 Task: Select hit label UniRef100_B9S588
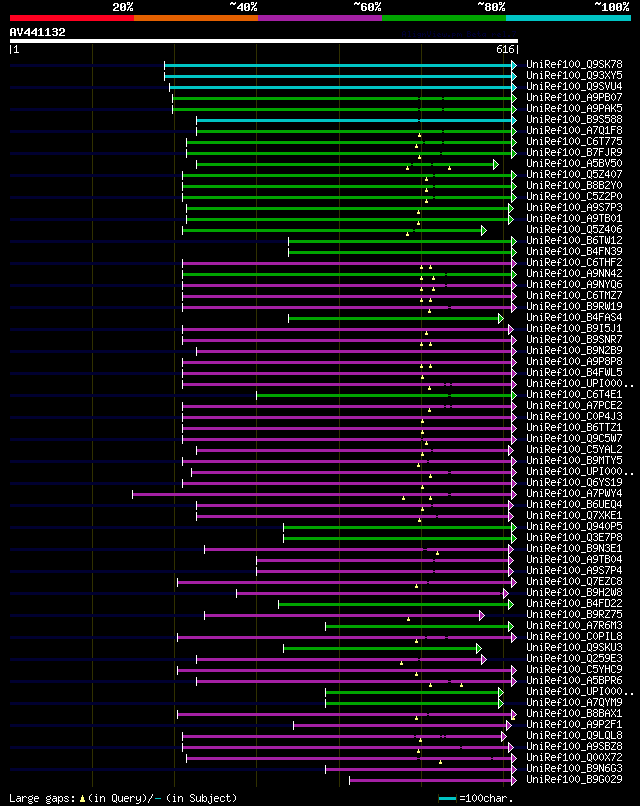(x=574, y=120)
